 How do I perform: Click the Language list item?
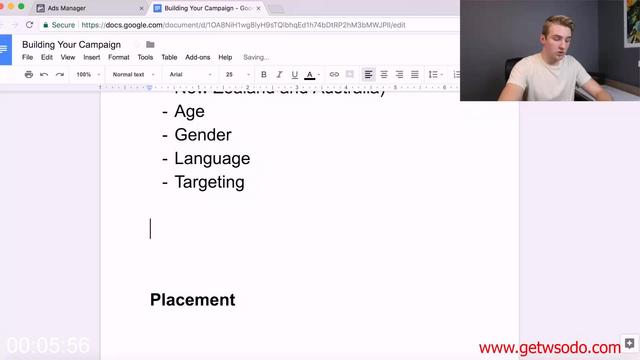(x=212, y=158)
